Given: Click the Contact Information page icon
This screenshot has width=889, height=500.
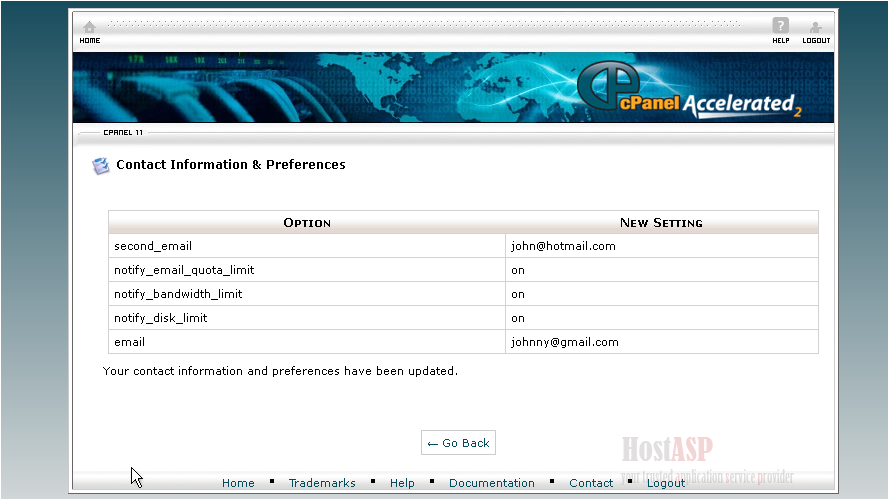Looking at the screenshot, I should [x=101, y=166].
